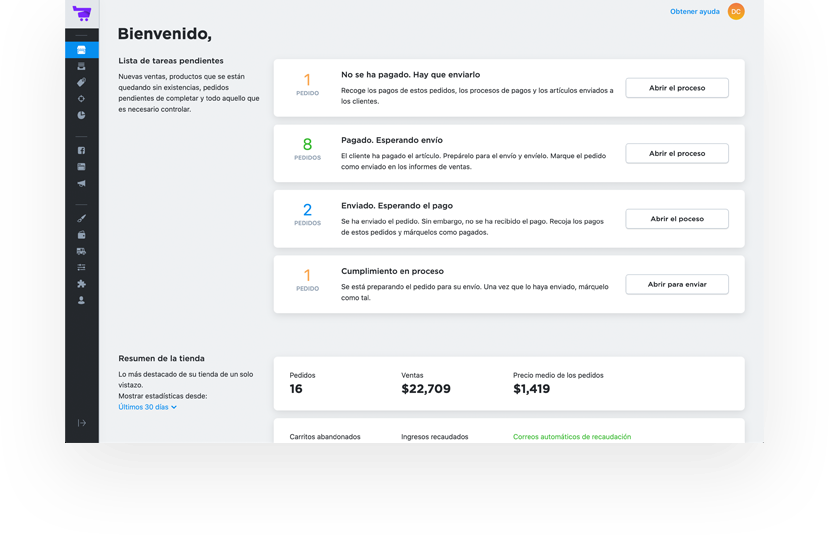The height and width of the screenshot is (535, 829).
Task: Click the Carritos abandonados label
Action: click(325, 437)
